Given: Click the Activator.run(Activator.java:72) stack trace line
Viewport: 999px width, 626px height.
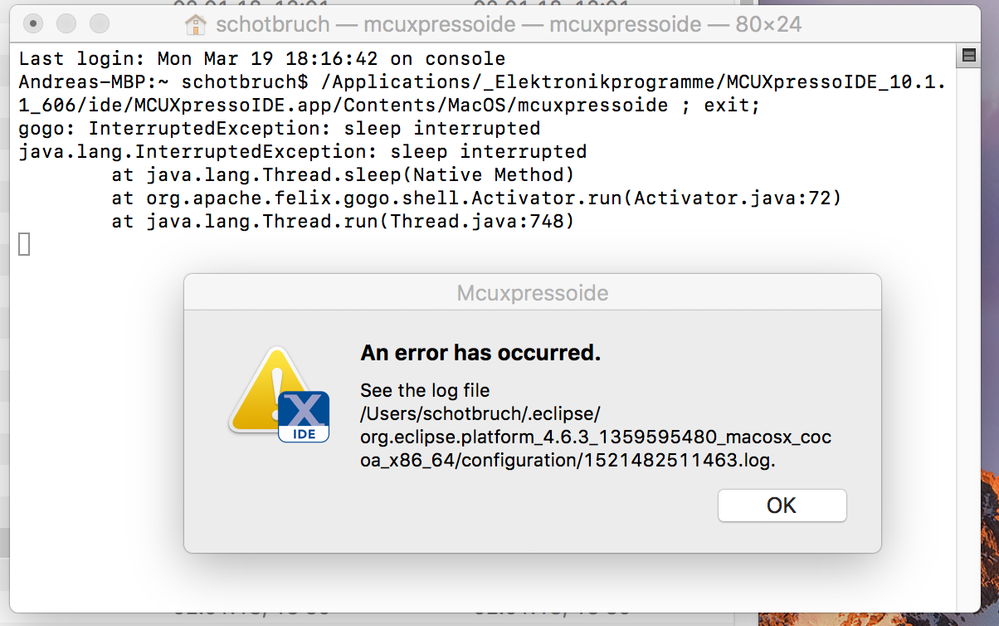Looking at the screenshot, I should point(476,198).
